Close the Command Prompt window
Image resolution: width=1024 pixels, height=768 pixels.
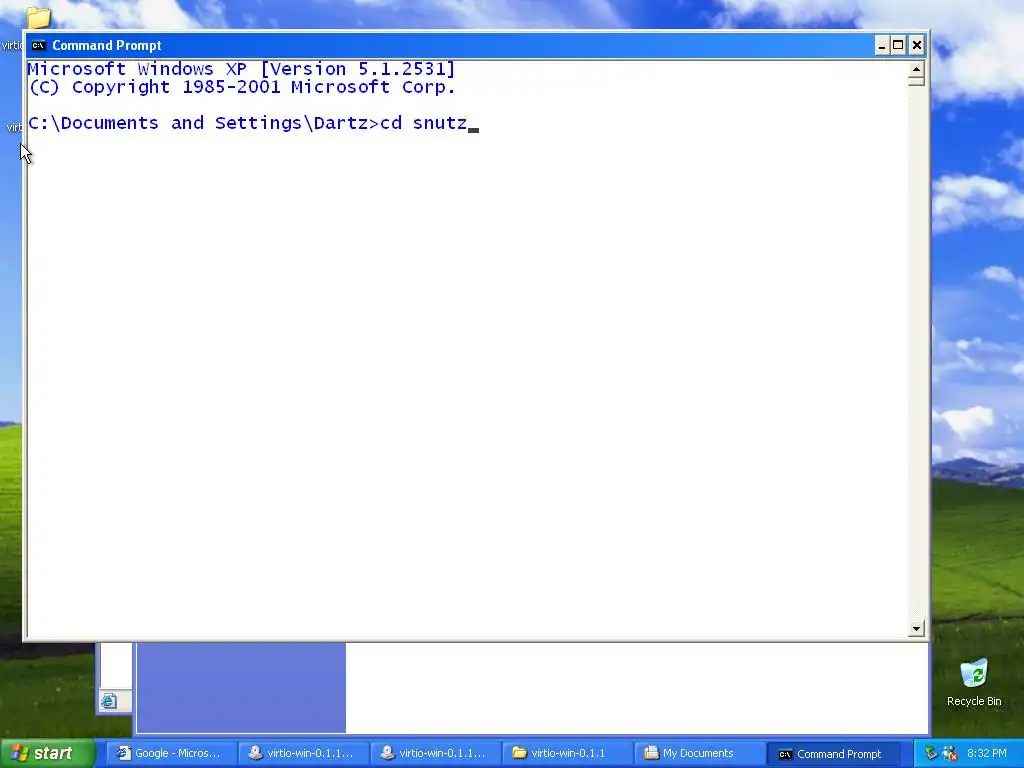point(917,45)
